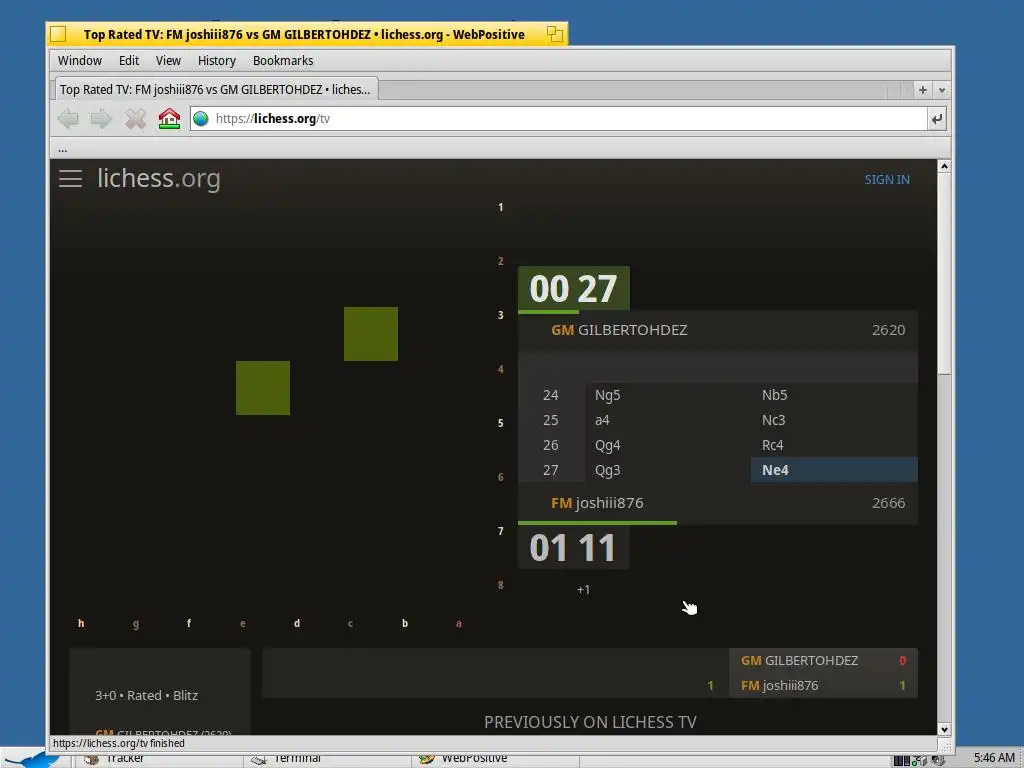1024x768 pixels.
Task: Click the 5:46 AM clock
Action: point(994,758)
